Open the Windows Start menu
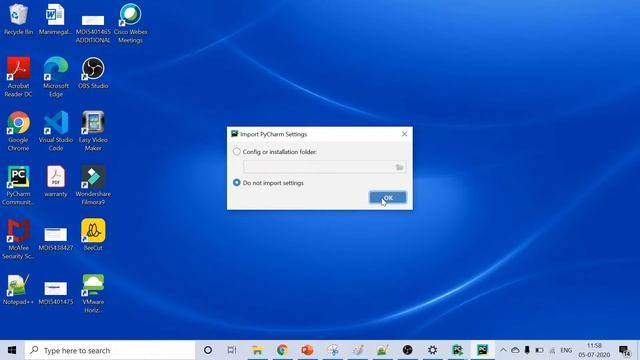The image size is (640, 360). click(x=12, y=350)
